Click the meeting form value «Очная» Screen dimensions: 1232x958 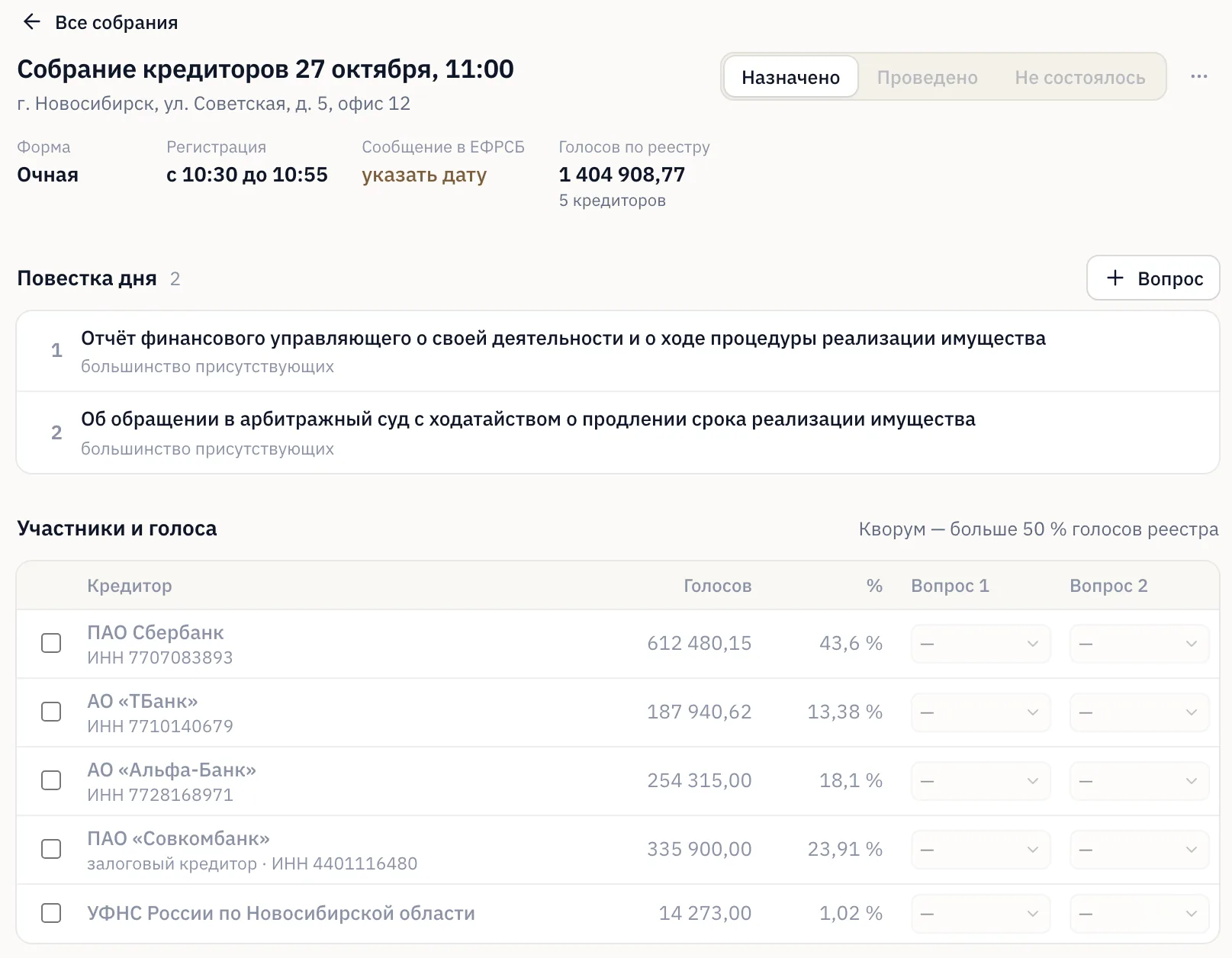(x=47, y=175)
